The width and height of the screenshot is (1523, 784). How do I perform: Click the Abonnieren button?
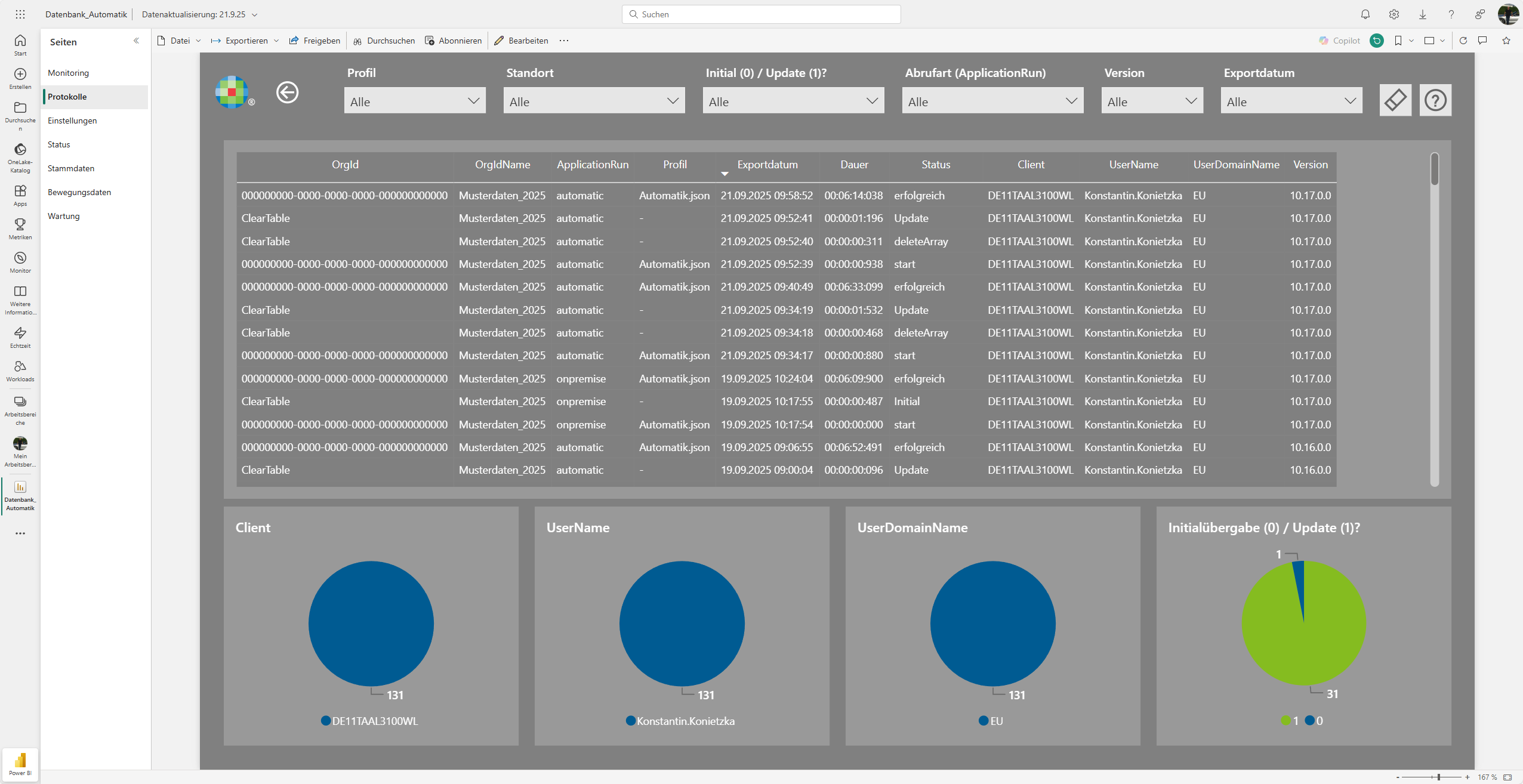(454, 41)
